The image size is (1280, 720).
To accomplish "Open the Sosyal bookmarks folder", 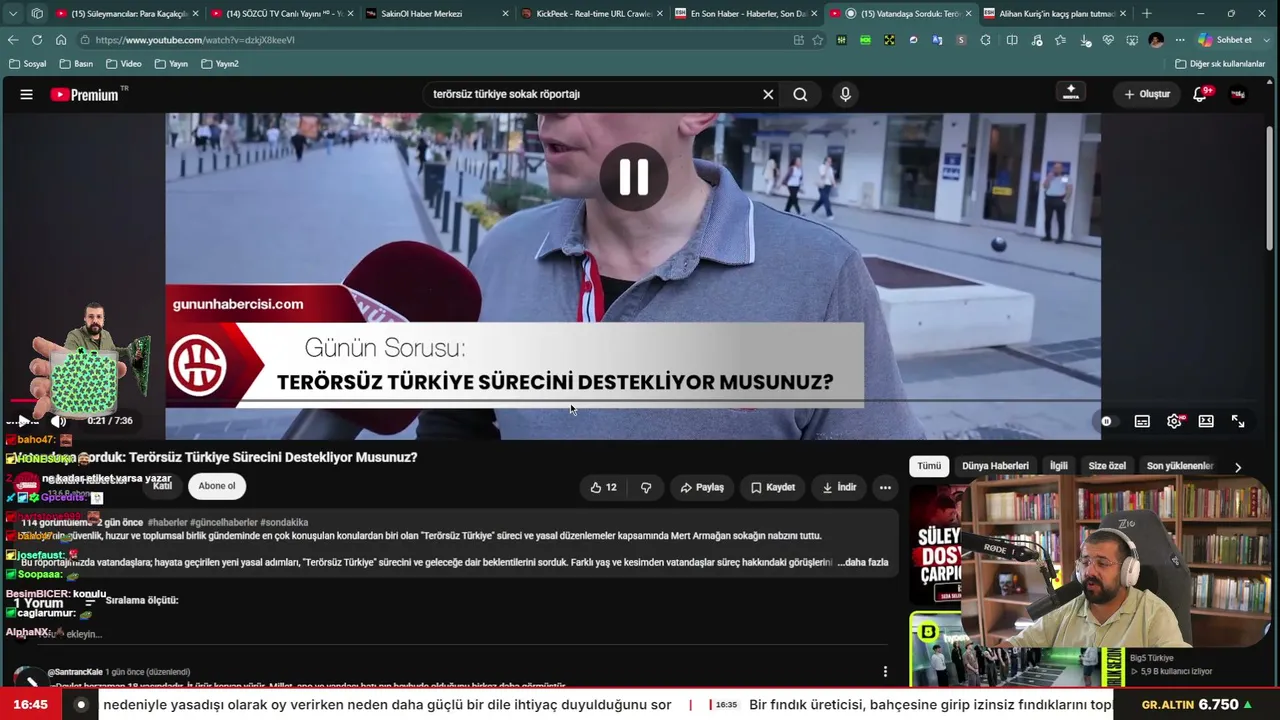I will coord(27,64).
